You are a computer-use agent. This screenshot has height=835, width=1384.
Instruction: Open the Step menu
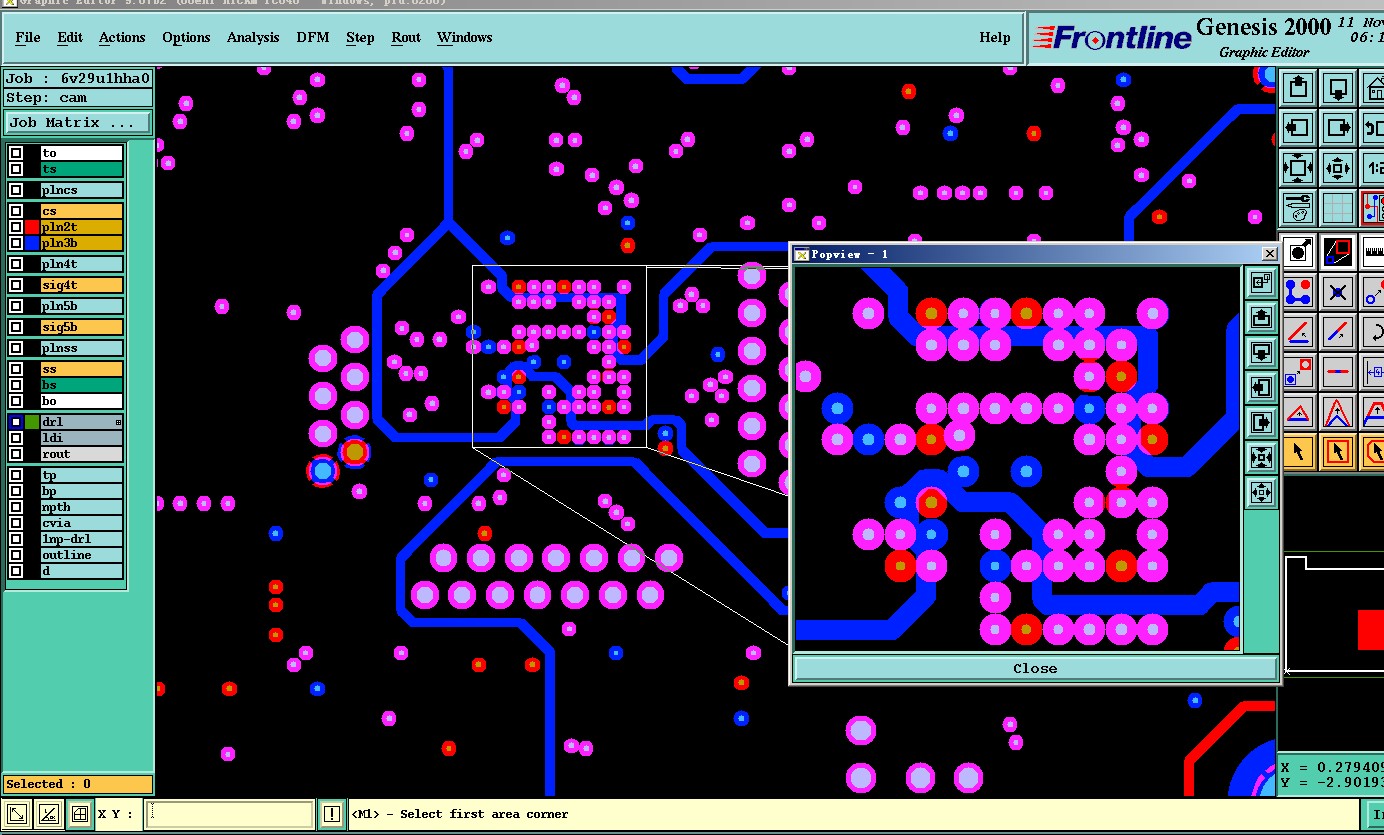[360, 37]
